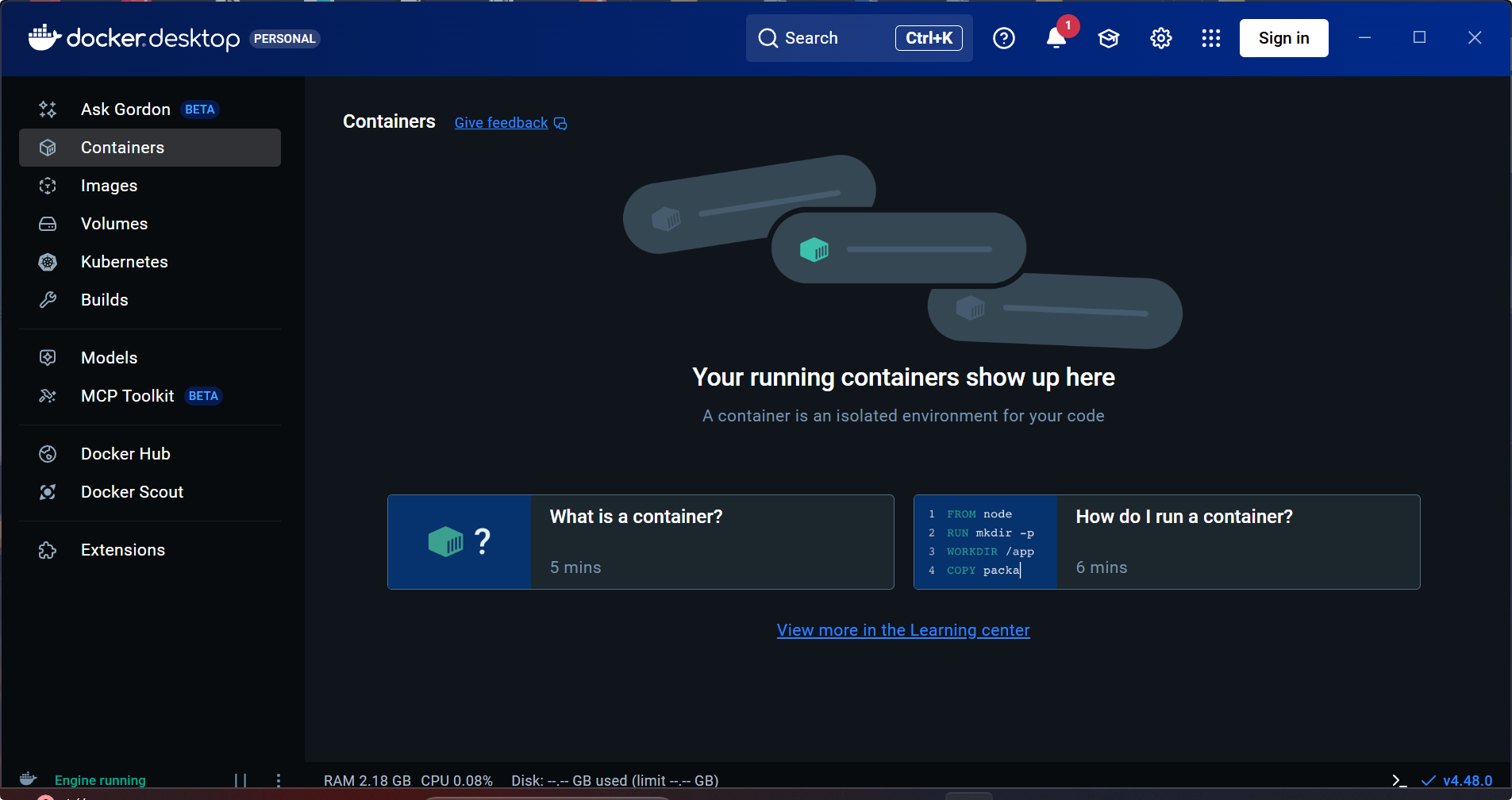
Task: Open notifications bell icon
Action: point(1056,38)
